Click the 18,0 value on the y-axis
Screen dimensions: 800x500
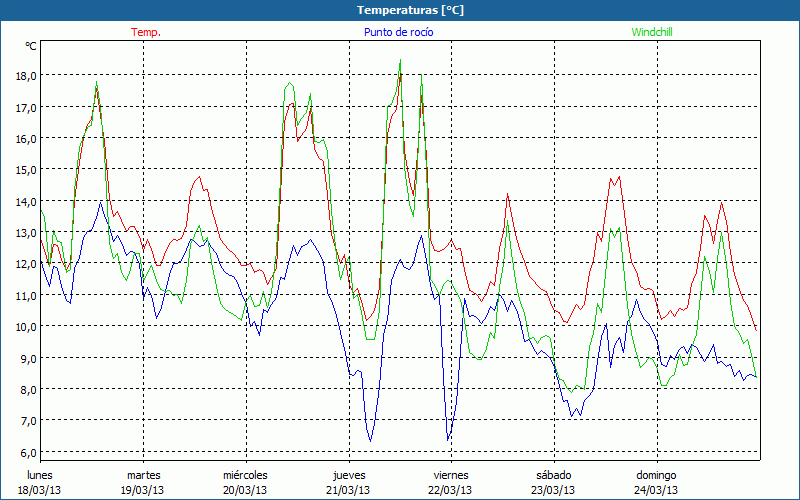[x=24, y=75]
